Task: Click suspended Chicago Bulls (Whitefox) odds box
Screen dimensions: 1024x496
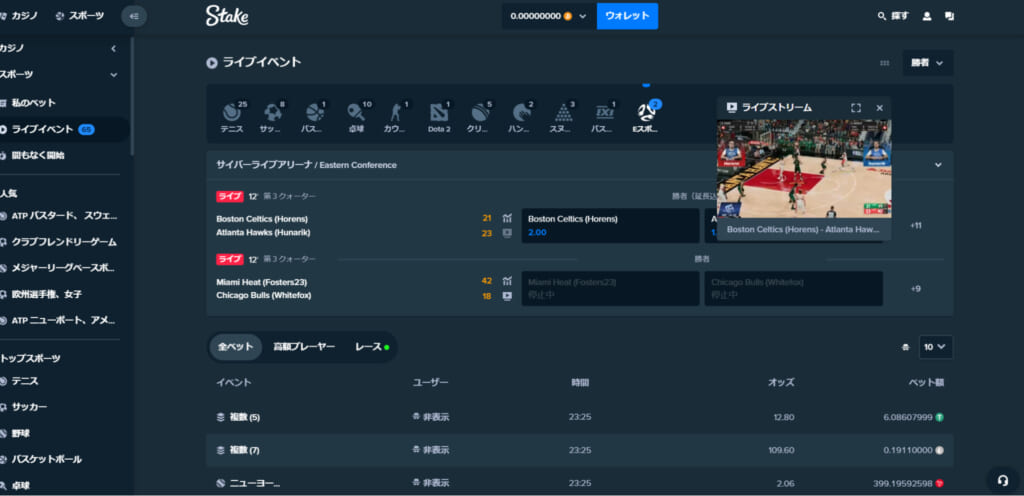Action: [x=793, y=288]
